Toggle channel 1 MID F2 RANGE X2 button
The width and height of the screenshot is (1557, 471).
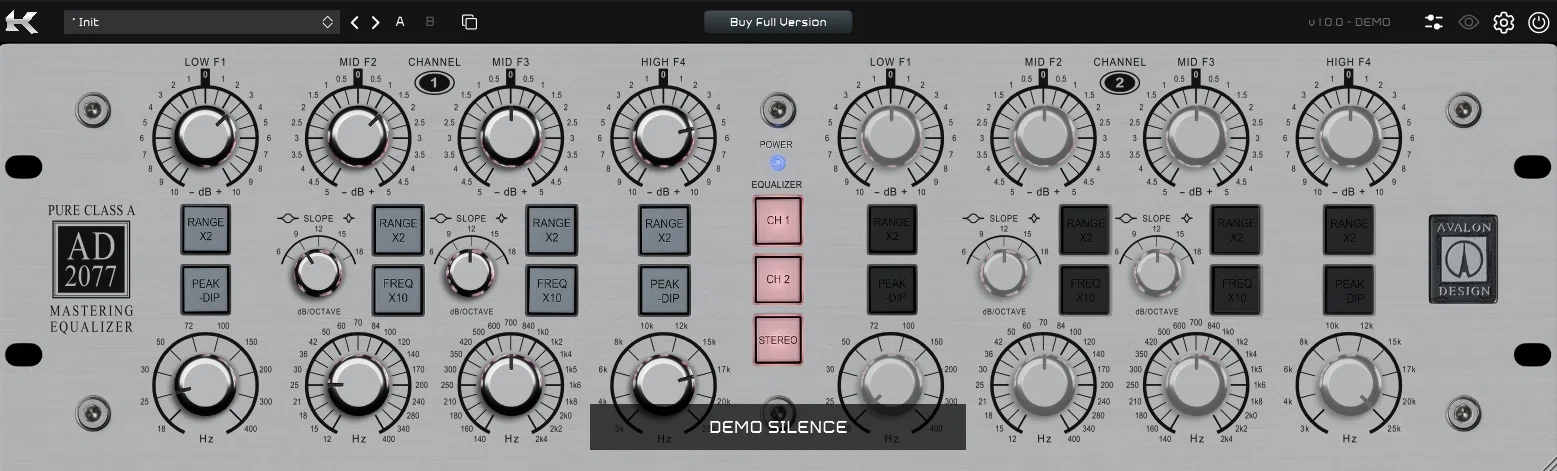398,230
